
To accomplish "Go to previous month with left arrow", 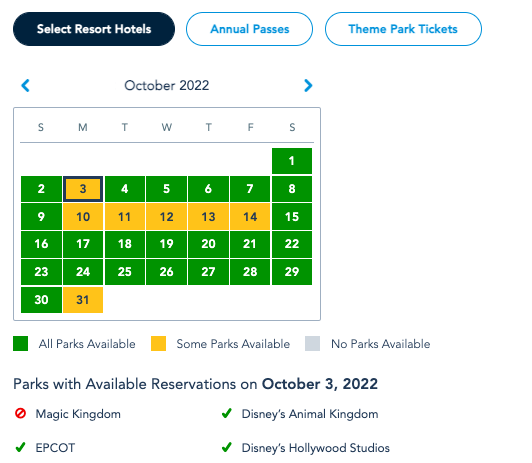I will (25, 85).
